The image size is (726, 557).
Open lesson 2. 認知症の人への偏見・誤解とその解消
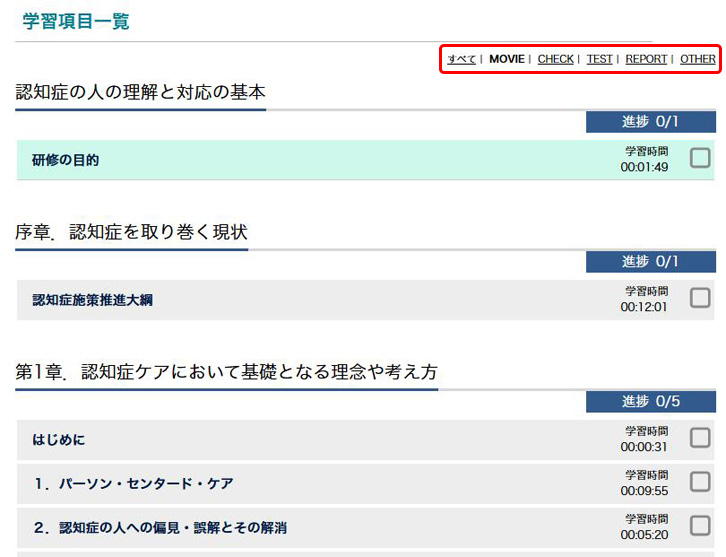tap(159, 528)
